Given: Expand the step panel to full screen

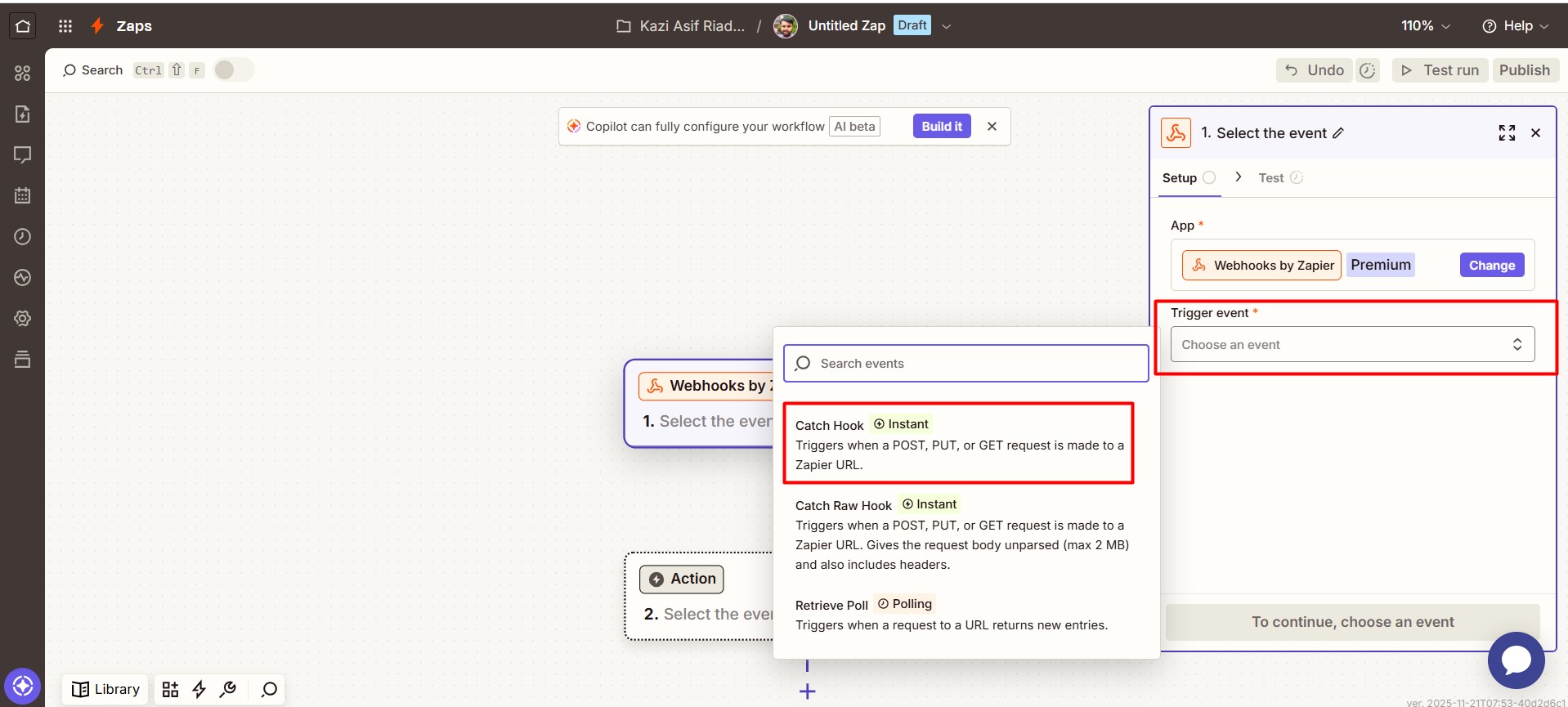Looking at the screenshot, I should click(x=1506, y=133).
